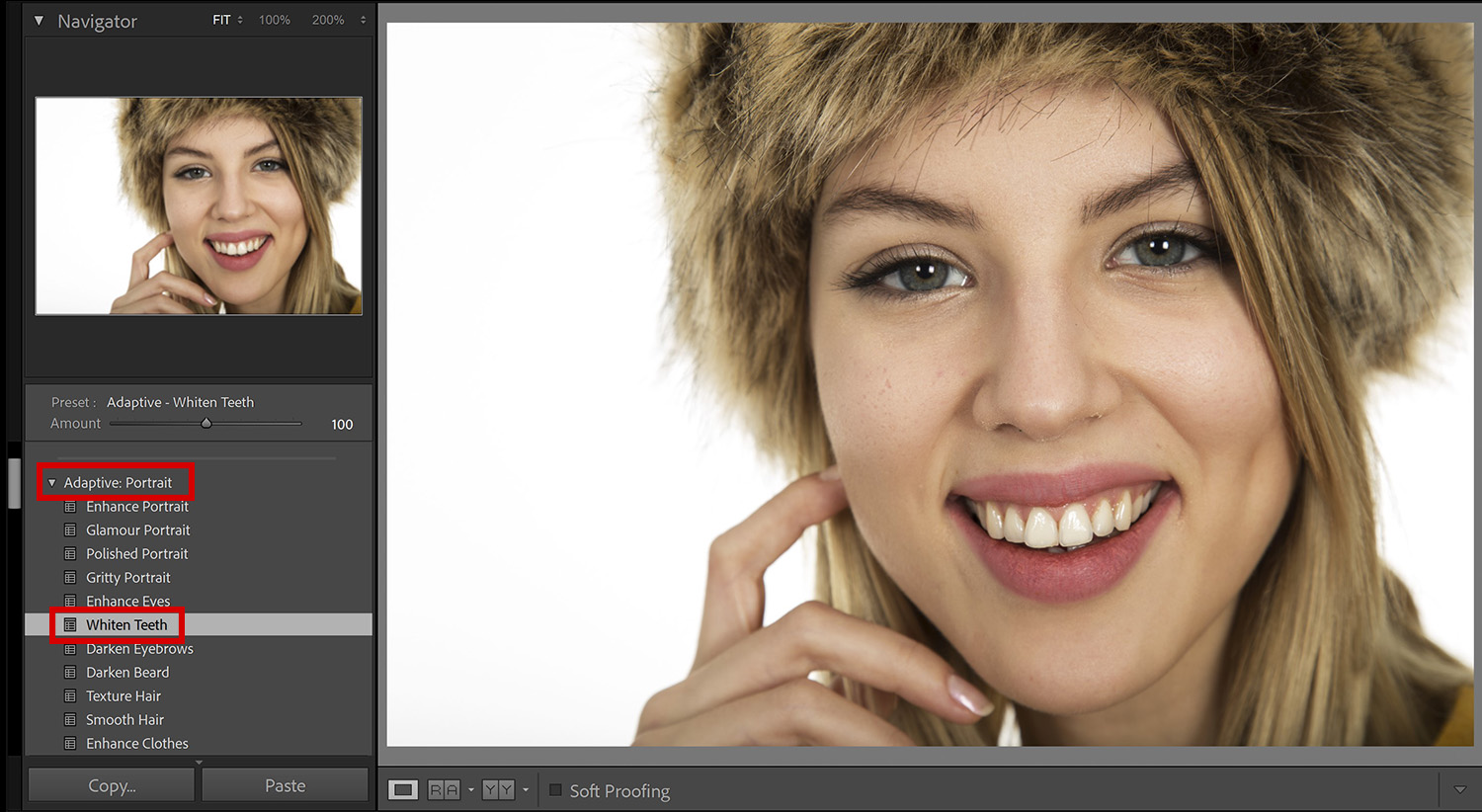Open the Y/Y view mode dropdown arrow

tap(525, 790)
